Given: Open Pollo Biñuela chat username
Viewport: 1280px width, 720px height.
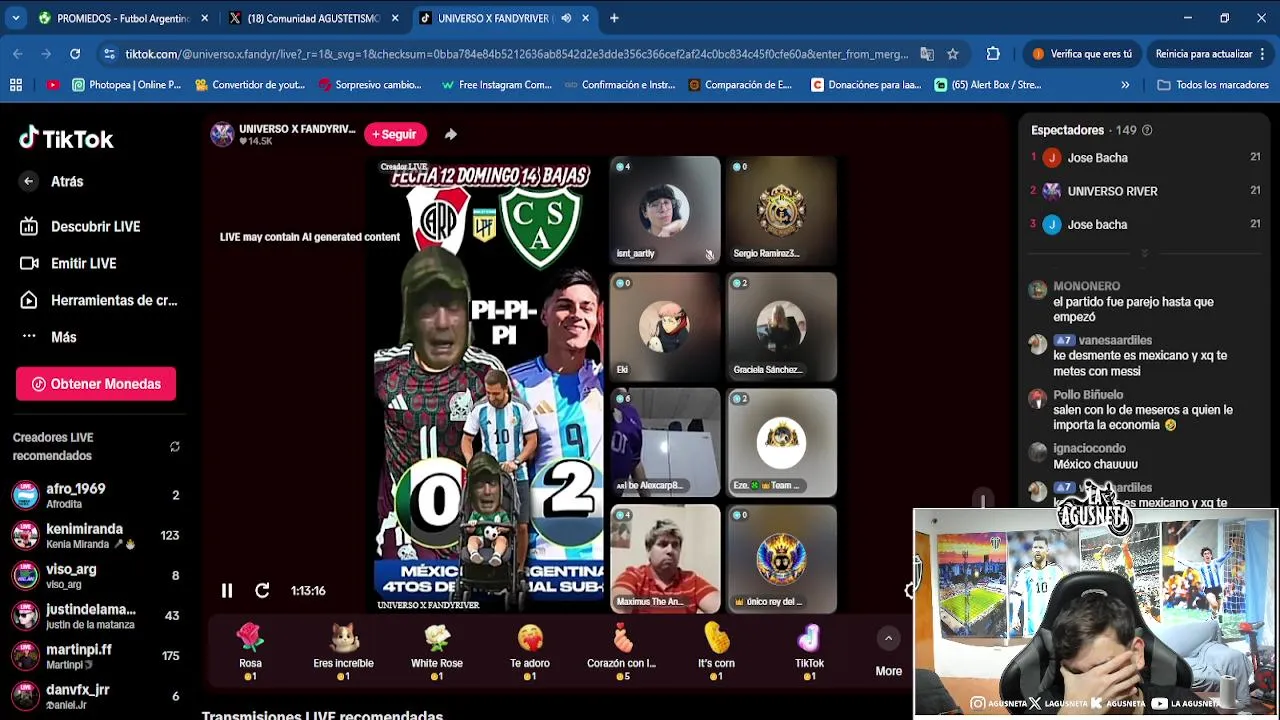Looking at the screenshot, I should (1088, 395).
